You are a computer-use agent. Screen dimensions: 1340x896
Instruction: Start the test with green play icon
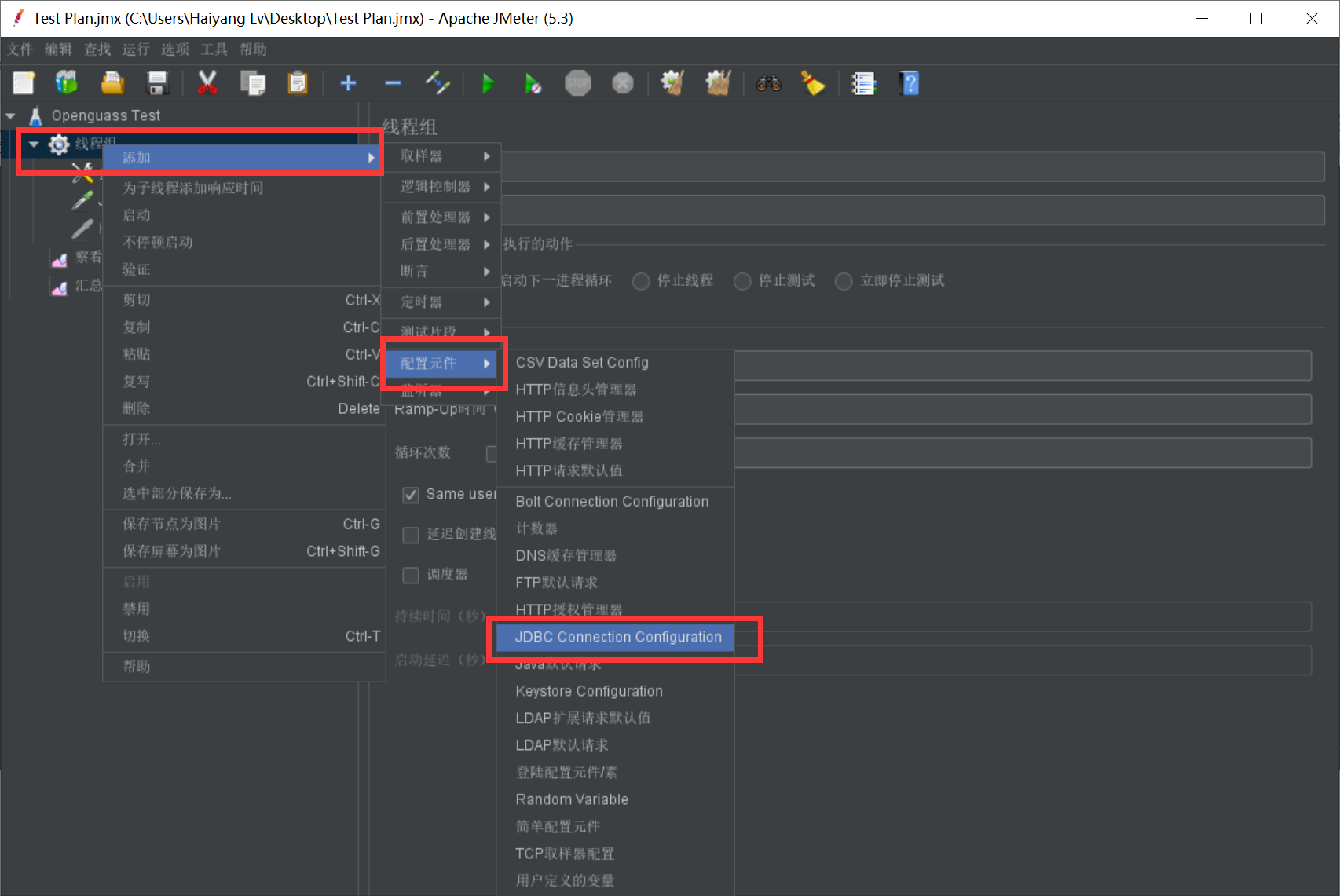[x=488, y=82]
